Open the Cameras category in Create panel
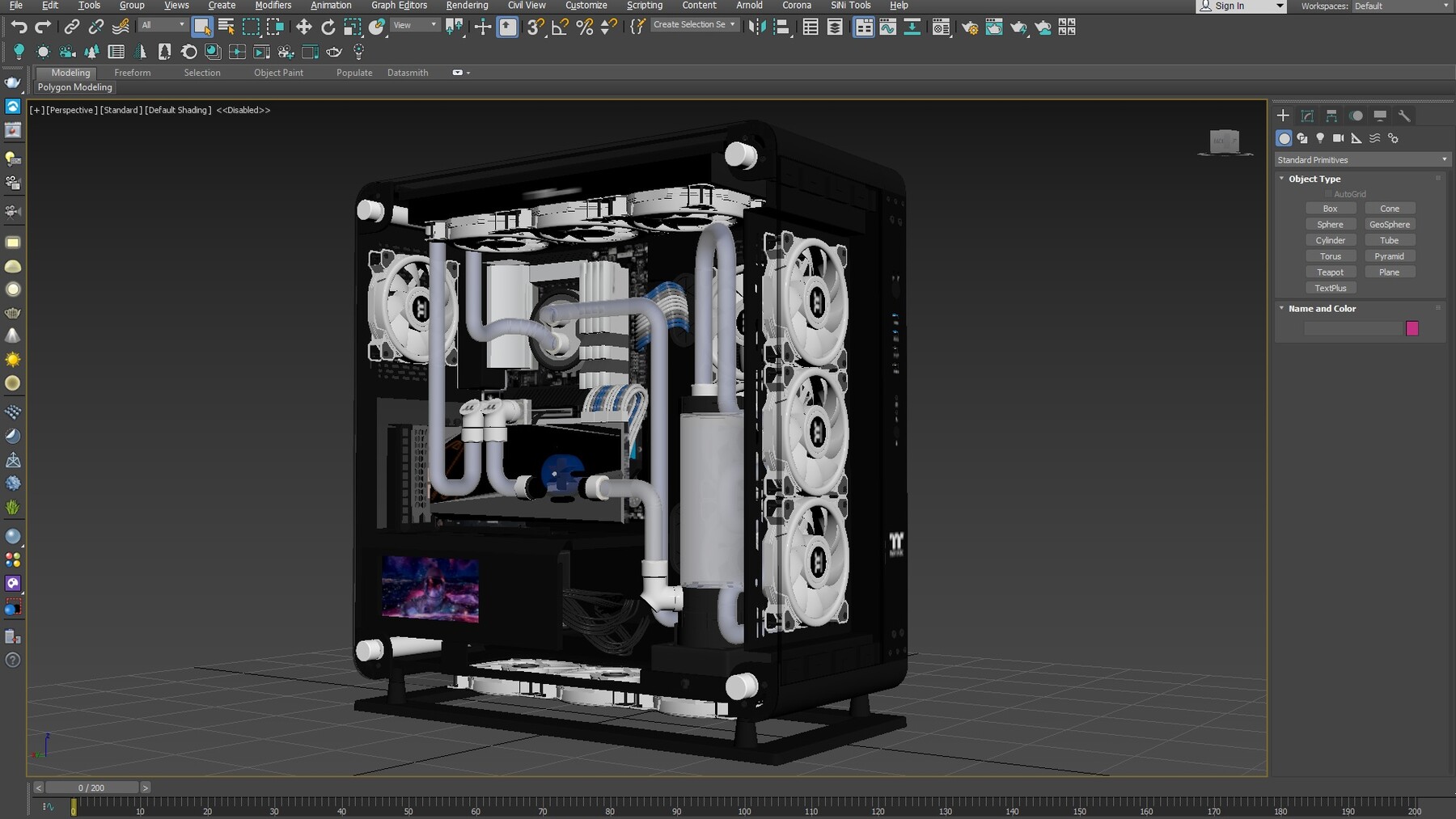The height and width of the screenshot is (819, 1456). [1338, 138]
